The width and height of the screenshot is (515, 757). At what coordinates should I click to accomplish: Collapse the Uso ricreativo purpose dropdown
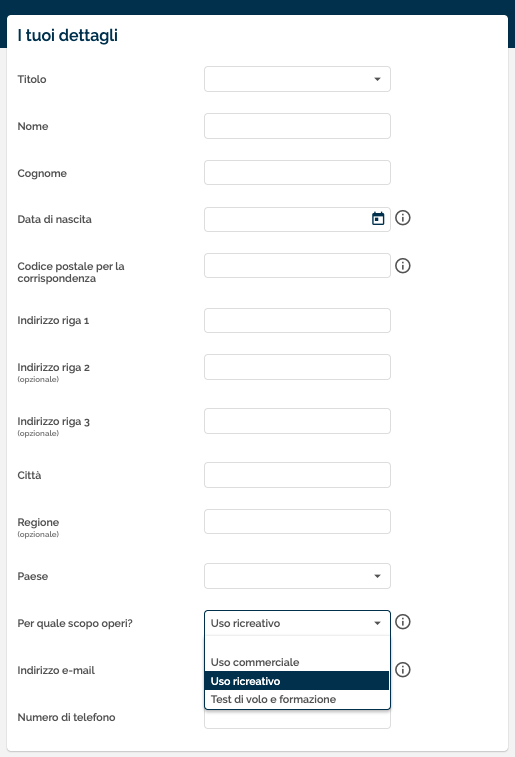(x=297, y=623)
